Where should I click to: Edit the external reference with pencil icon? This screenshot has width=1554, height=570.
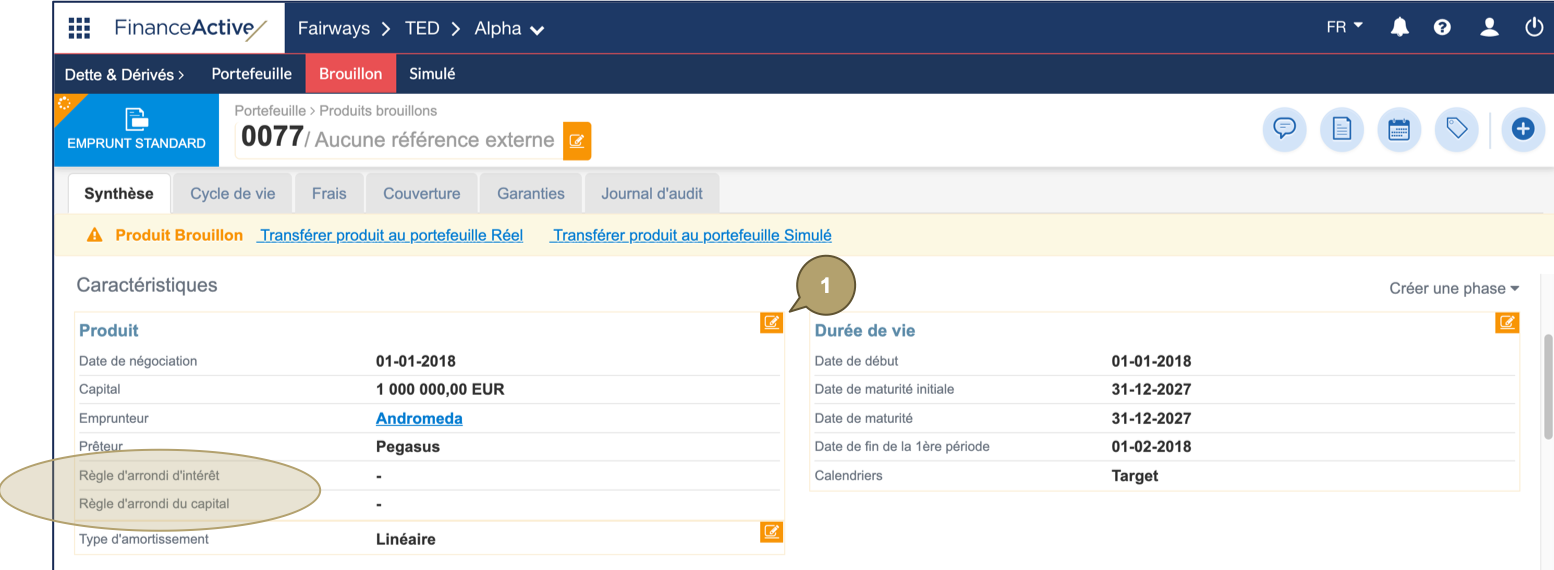[x=577, y=141]
